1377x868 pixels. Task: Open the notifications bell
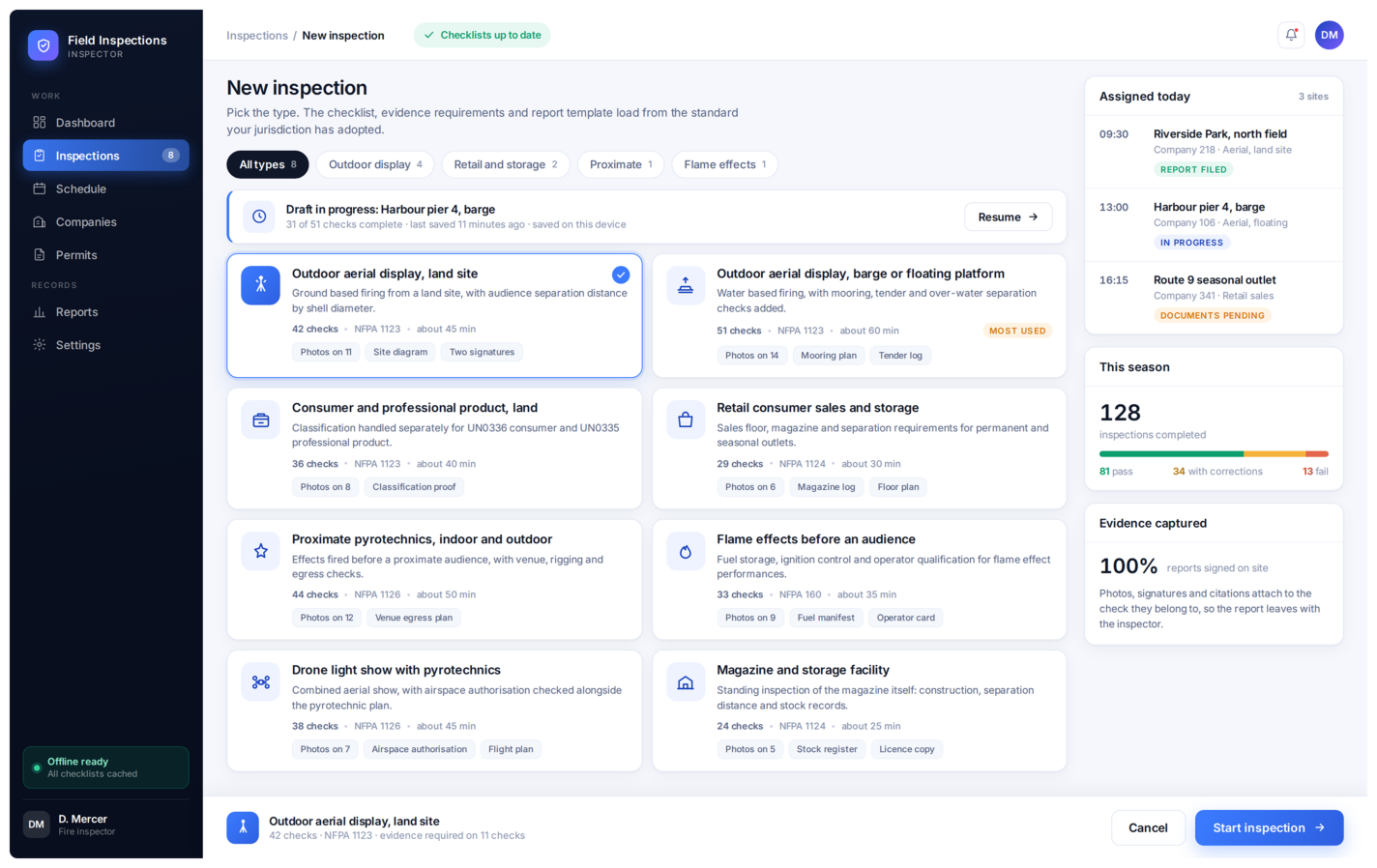(1291, 35)
